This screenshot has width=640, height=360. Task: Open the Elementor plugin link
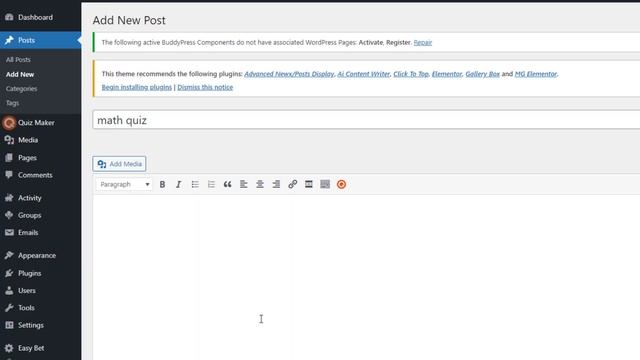(447, 74)
